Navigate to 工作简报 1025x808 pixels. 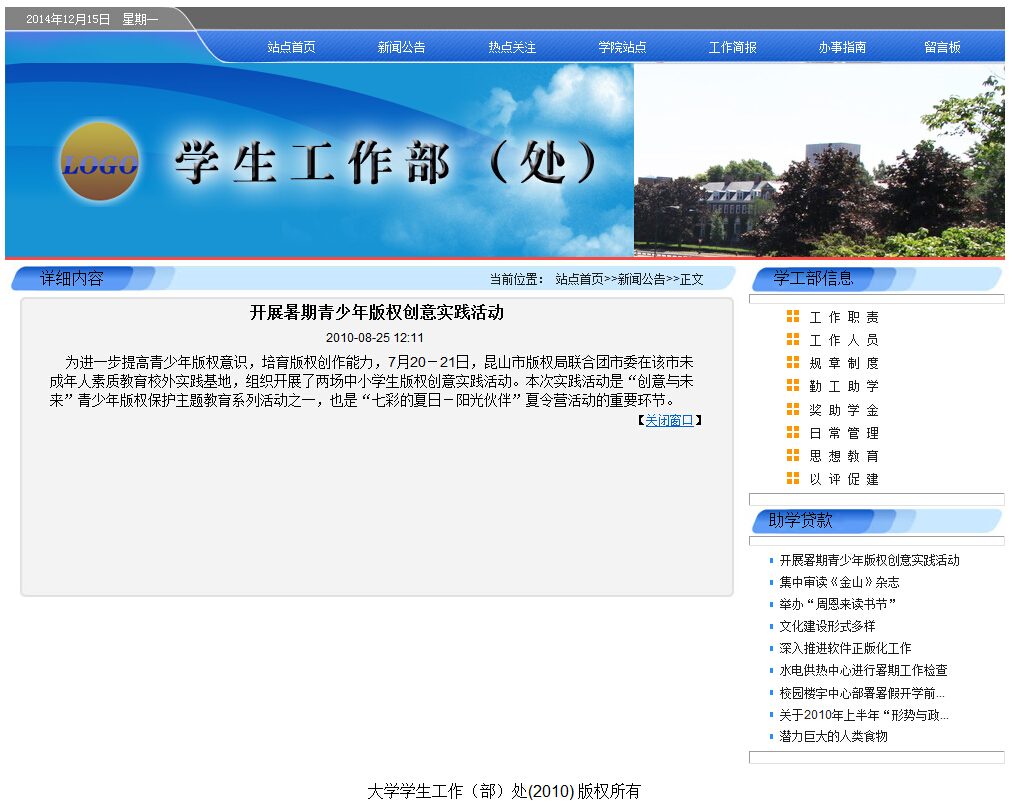pos(733,47)
